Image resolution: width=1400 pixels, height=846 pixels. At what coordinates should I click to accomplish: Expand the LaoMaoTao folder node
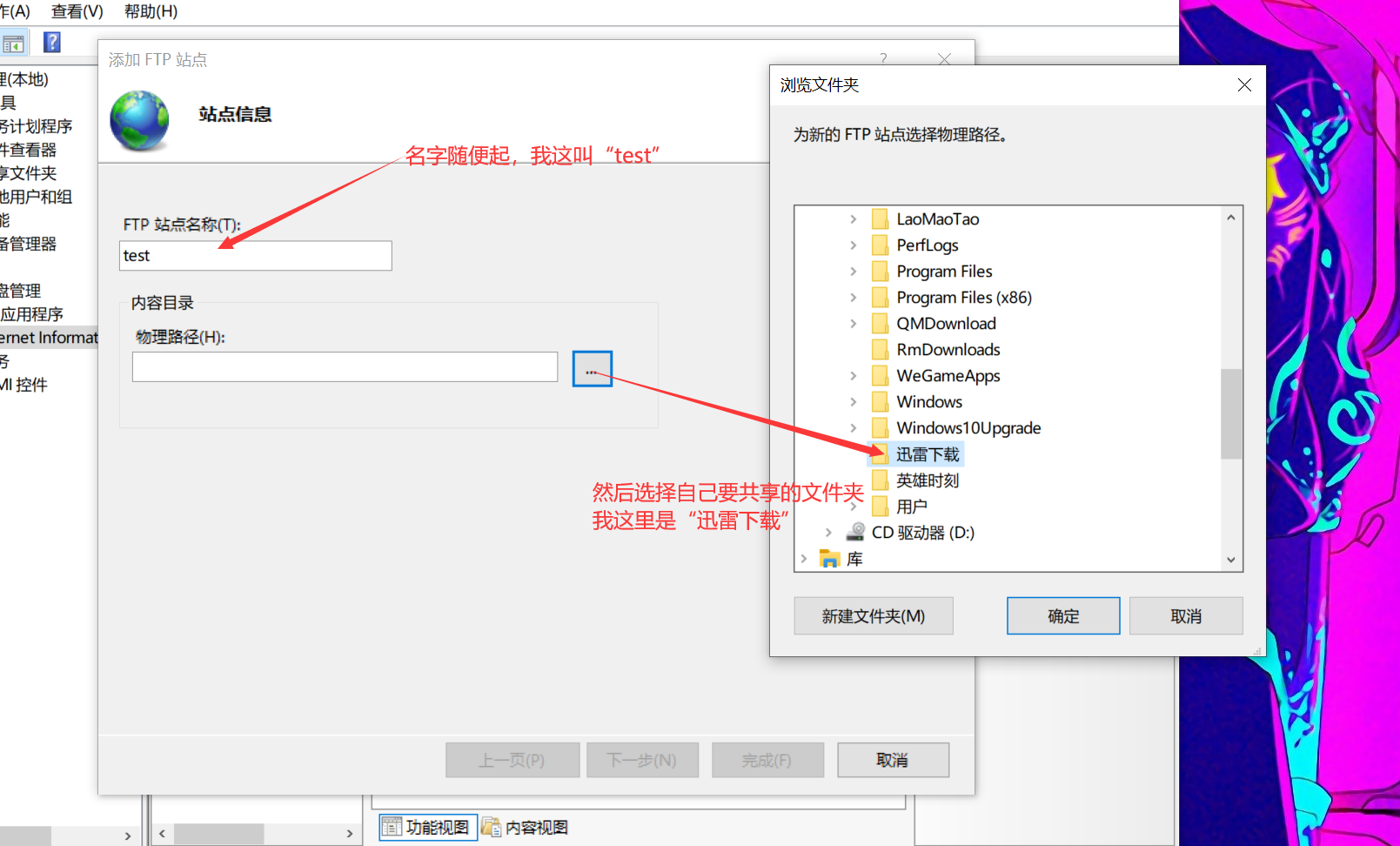point(854,219)
